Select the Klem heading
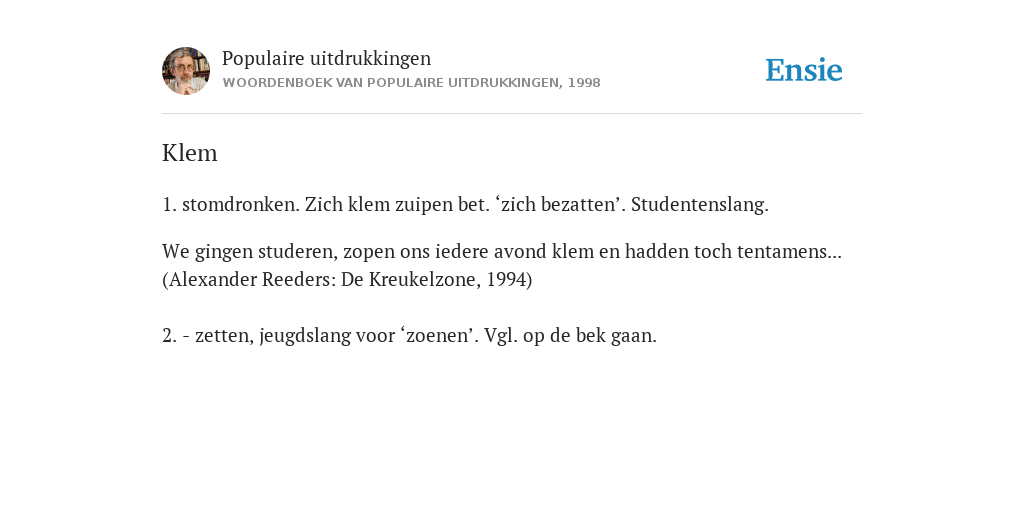 (189, 153)
